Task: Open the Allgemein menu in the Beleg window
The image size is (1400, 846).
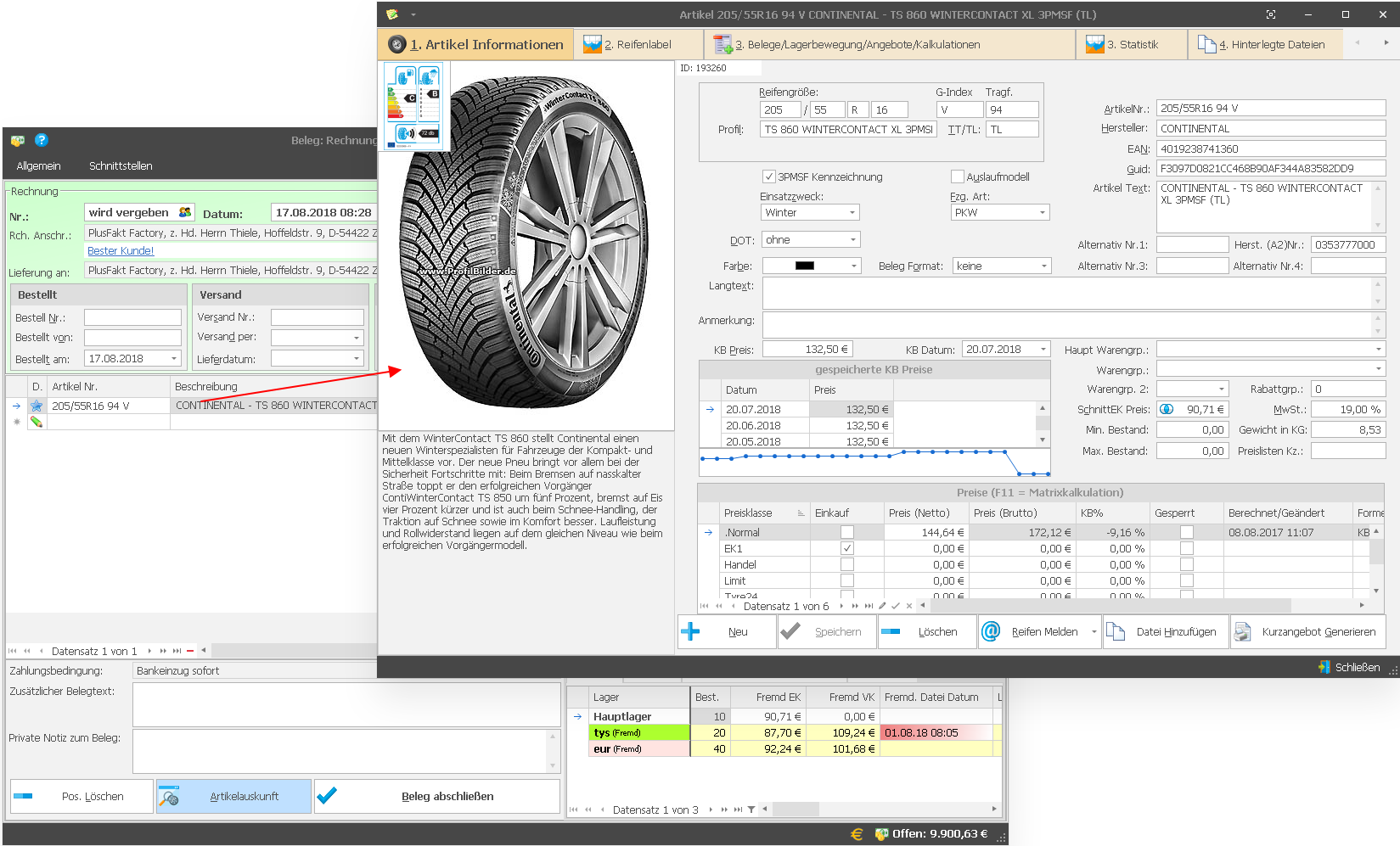Action: [x=38, y=165]
